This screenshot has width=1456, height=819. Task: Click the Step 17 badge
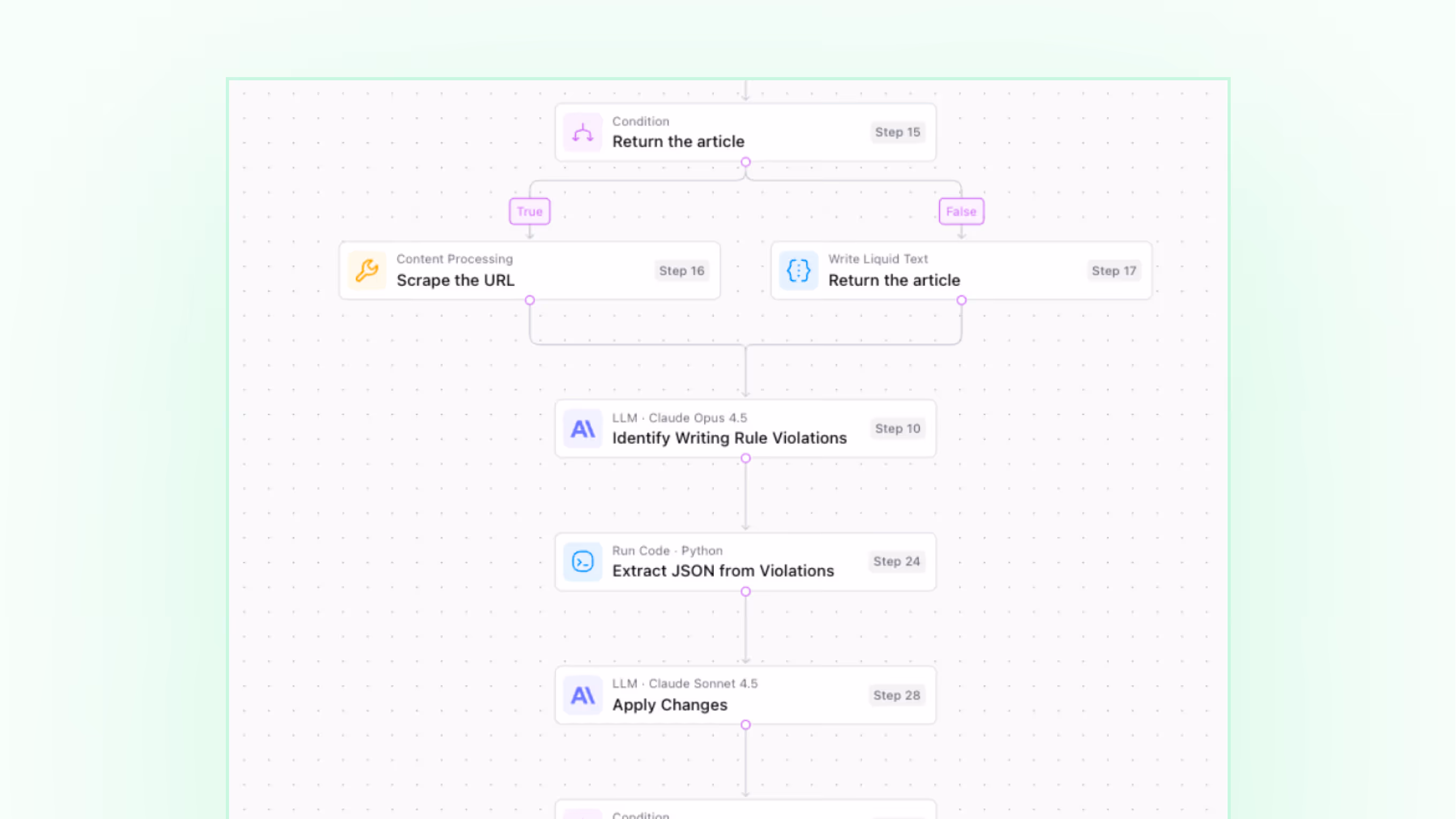coord(1113,271)
